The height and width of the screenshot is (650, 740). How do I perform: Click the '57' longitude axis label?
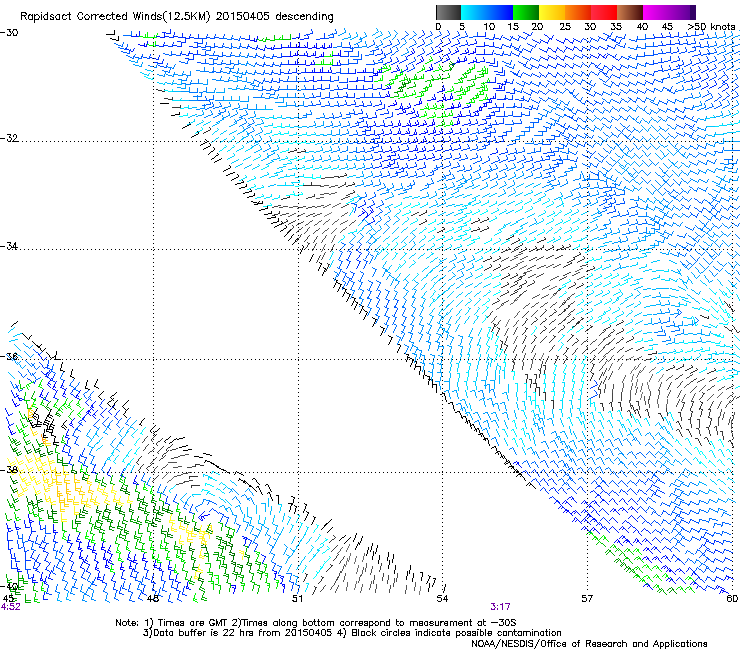(x=587, y=599)
